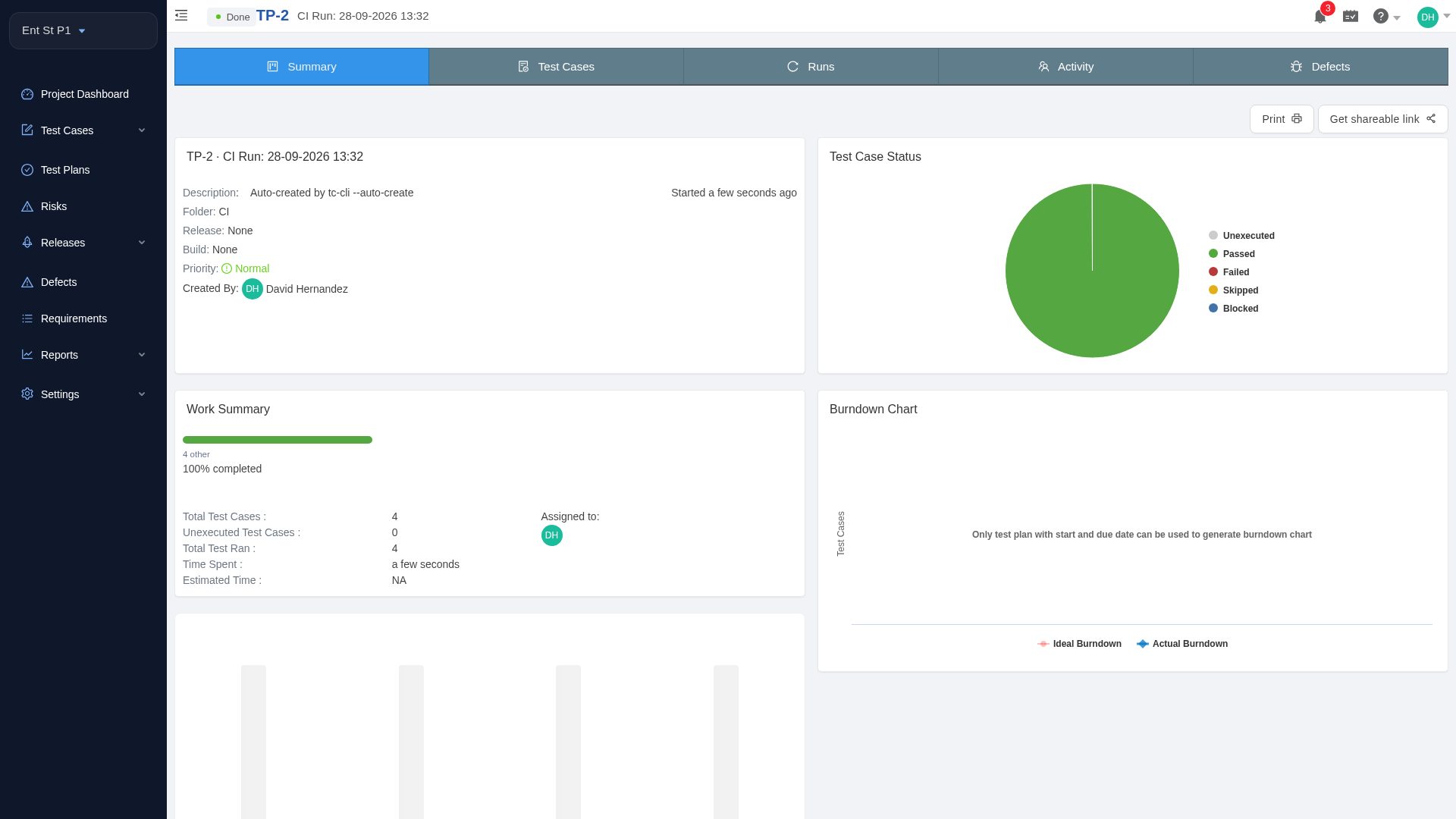This screenshot has height=819, width=1456.
Task: Click the share icon on shareable link
Action: pos(1431,119)
